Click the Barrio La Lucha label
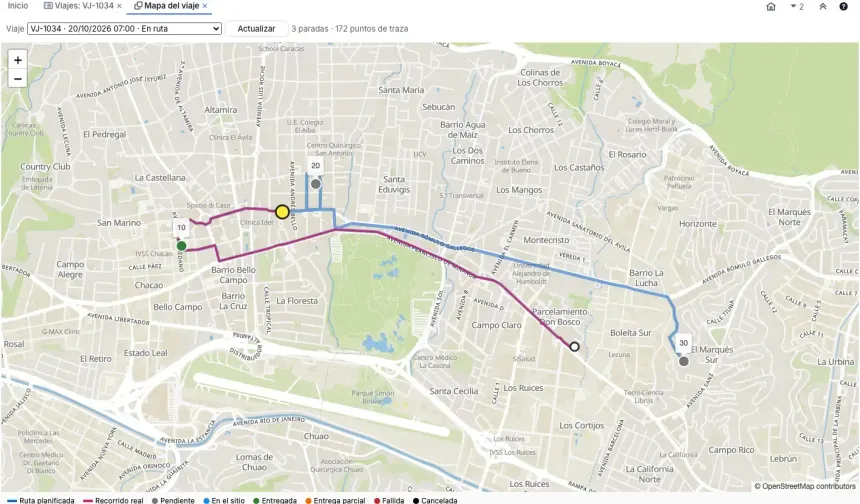 pyautogui.click(x=646, y=278)
